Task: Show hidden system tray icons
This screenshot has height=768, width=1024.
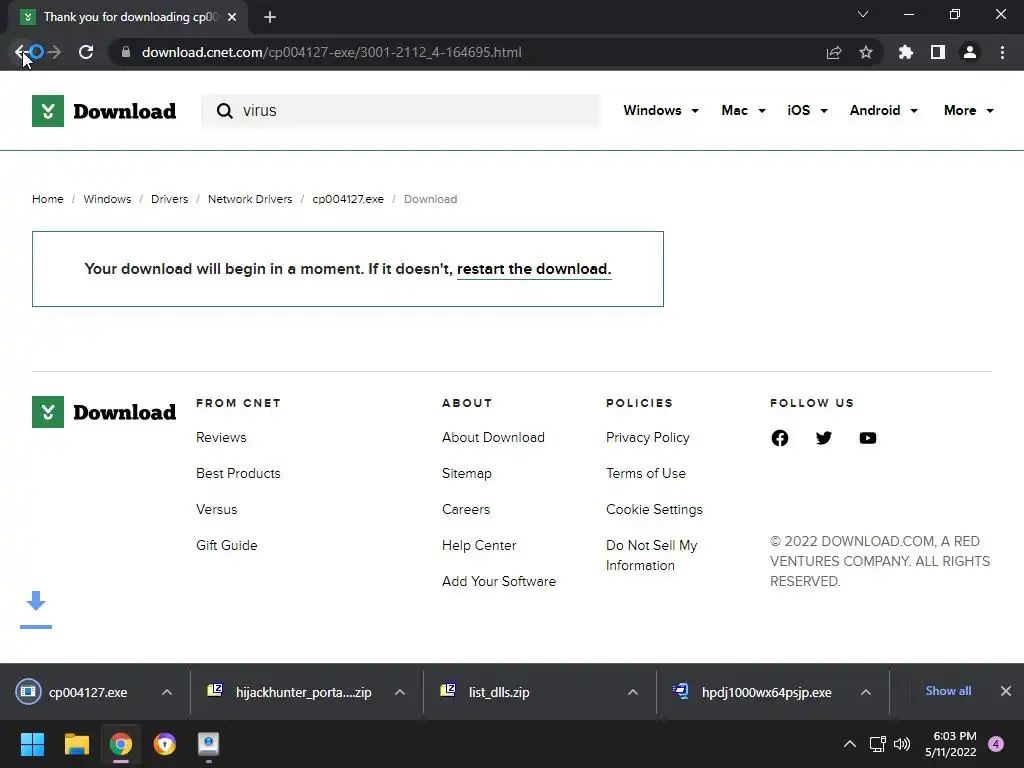Action: 850,744
